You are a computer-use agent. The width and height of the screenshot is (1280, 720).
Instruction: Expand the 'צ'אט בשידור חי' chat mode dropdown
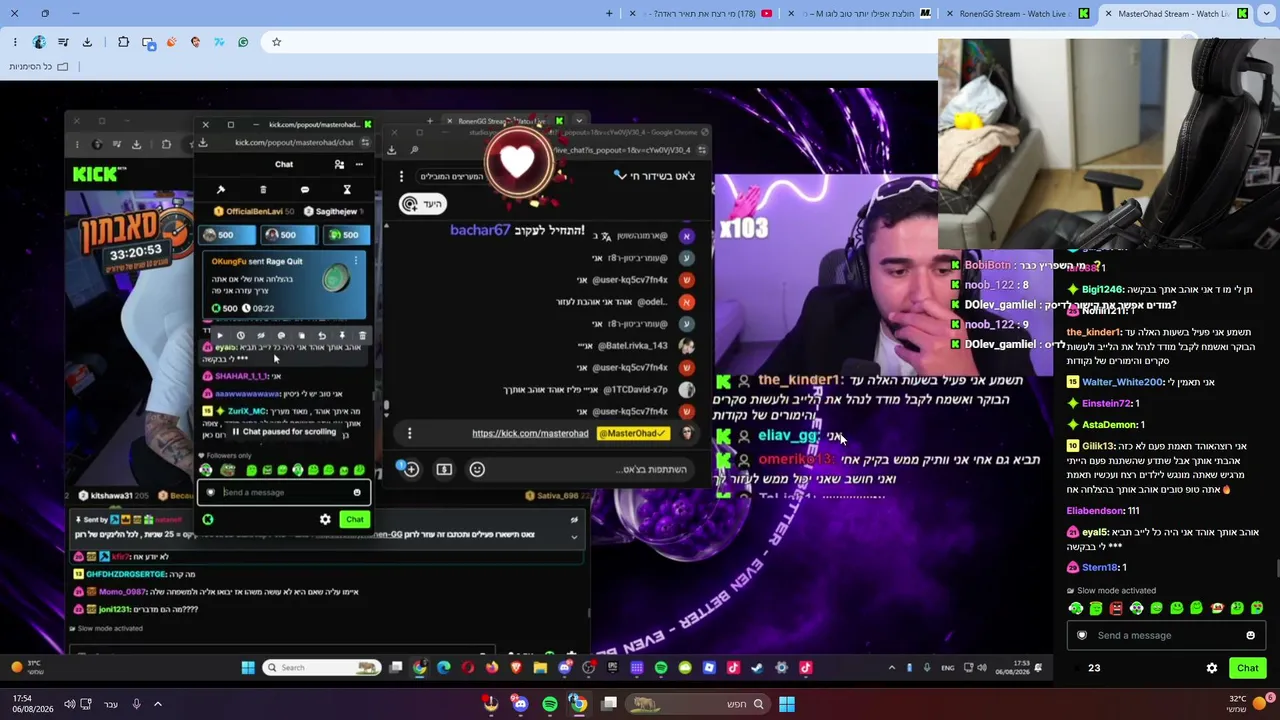click(x=655, y=176)
